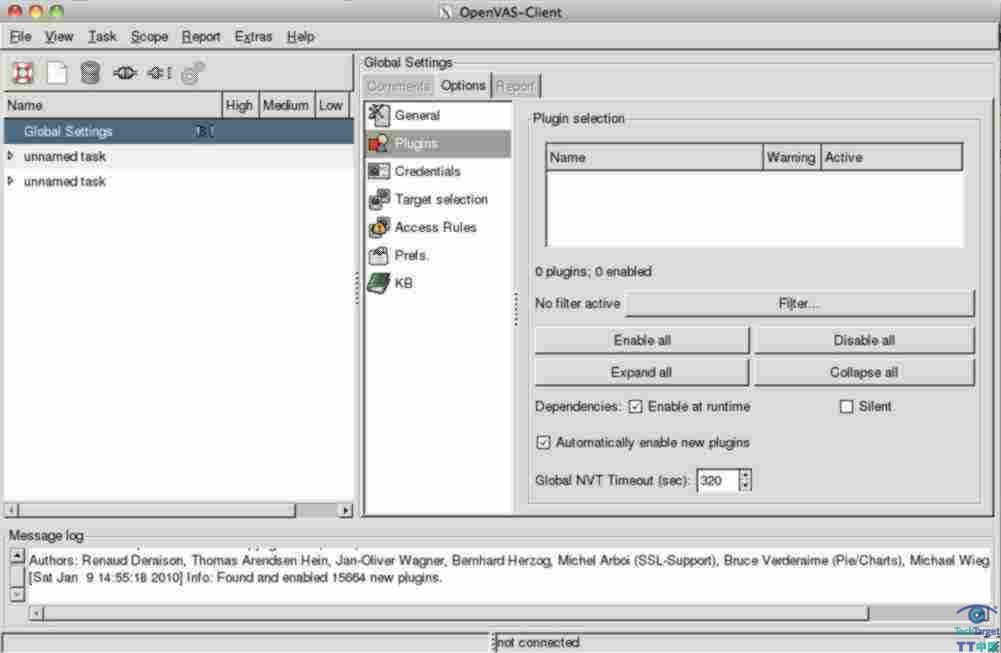Toggle Enable at runtime dependencies checkbox
1001x653 pixels.
click(635, 407)
